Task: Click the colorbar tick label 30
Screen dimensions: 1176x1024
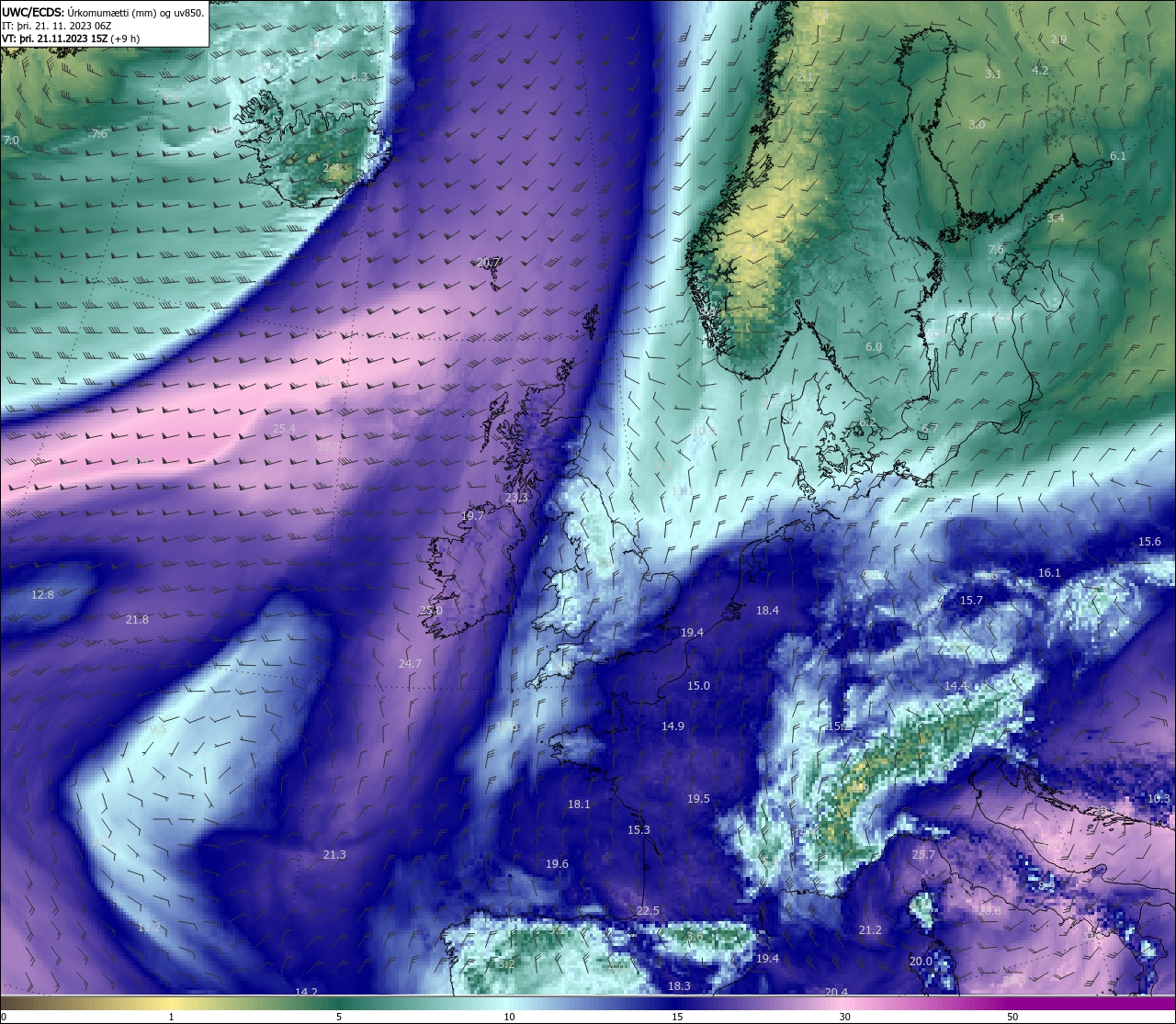Action: coord(844,1017)
